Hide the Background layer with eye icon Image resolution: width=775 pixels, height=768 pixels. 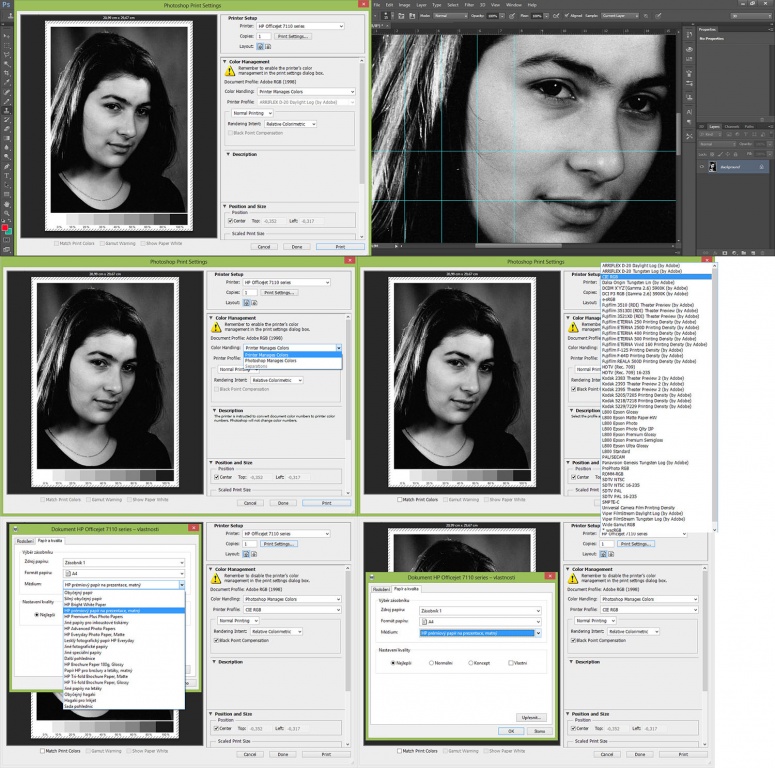702,167
